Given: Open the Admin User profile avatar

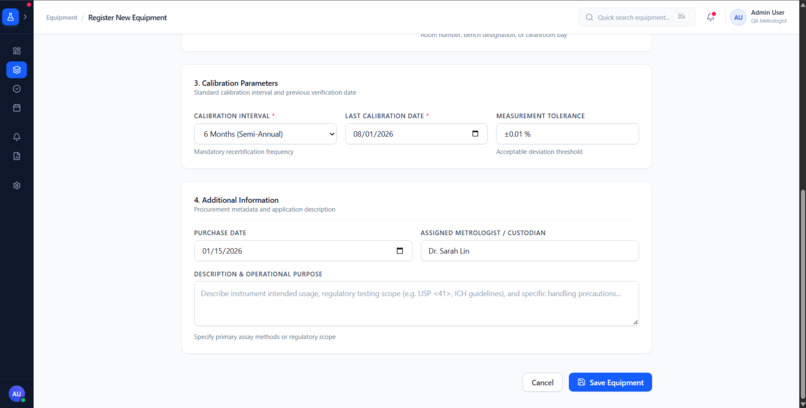Looking at the screenshot, I should [x=738, y=17].
